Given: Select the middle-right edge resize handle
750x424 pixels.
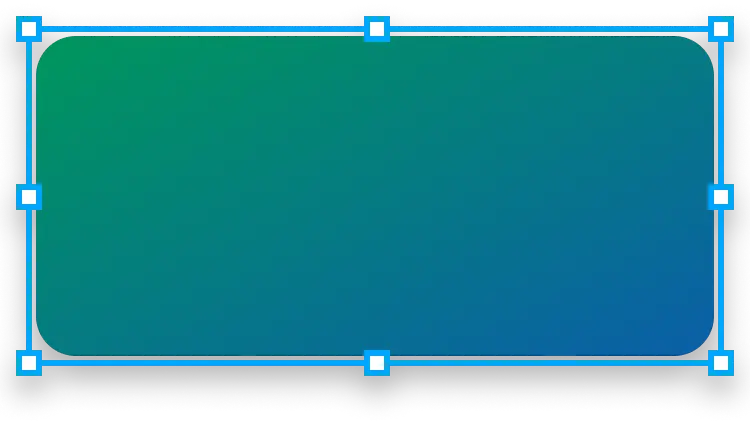Looking at the screenshot, I should (721, 196).
